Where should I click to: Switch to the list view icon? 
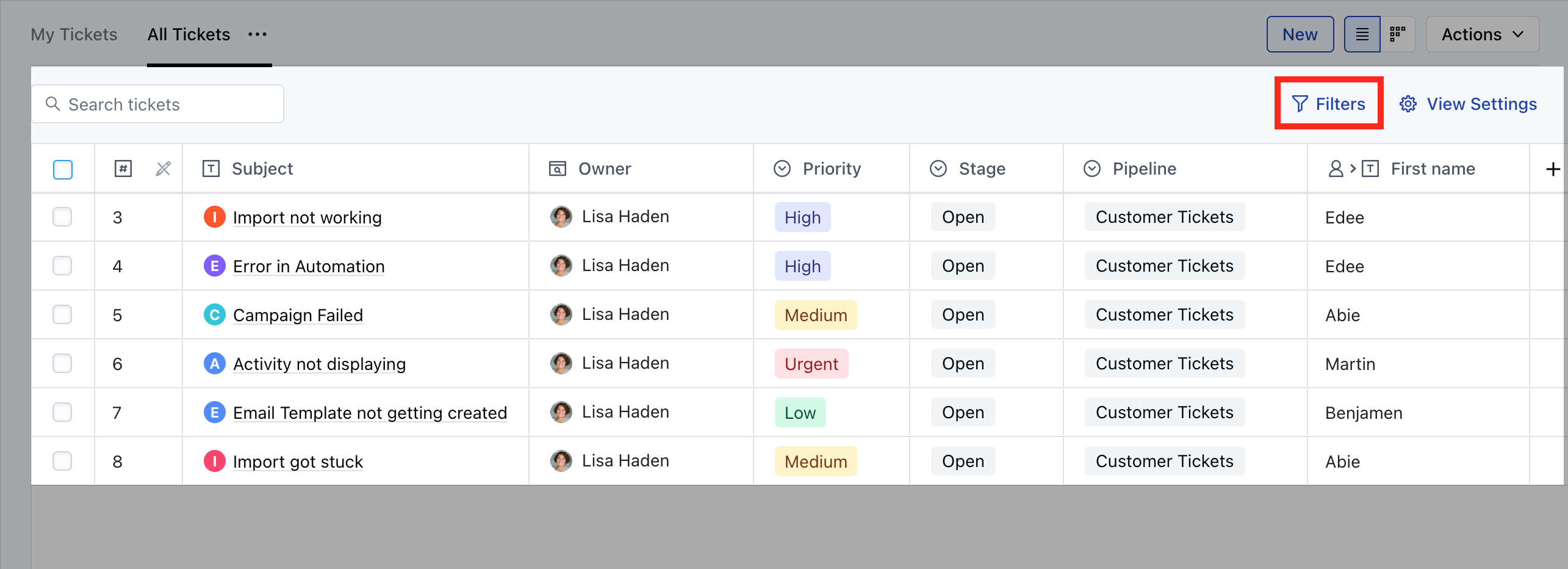[1362, 35]
